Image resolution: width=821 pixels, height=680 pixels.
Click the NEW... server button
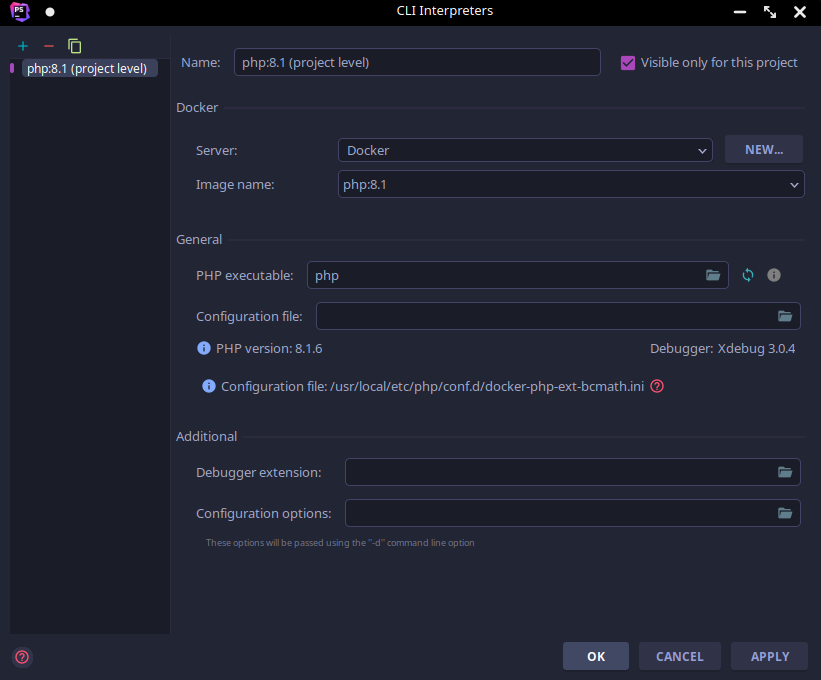pyautogui.click(x=763, y=150)
